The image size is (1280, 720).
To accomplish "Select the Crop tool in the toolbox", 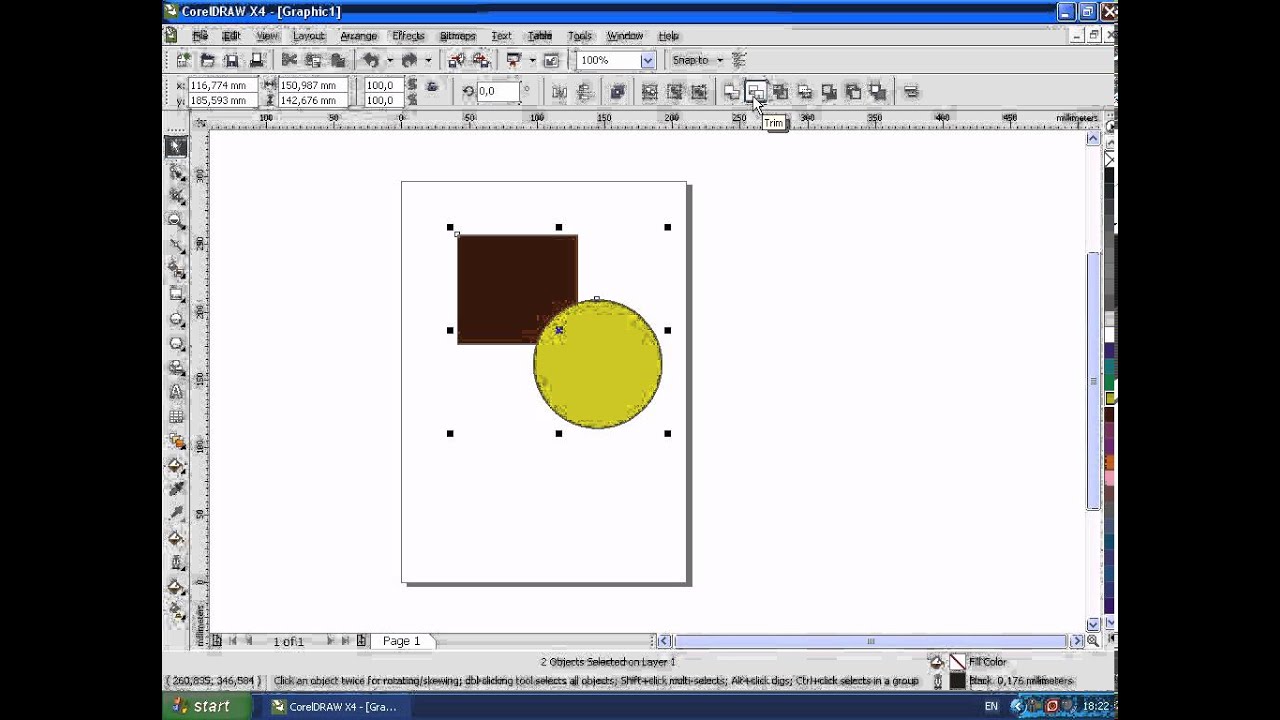I will pyautogui.click(x=176, y=196).
